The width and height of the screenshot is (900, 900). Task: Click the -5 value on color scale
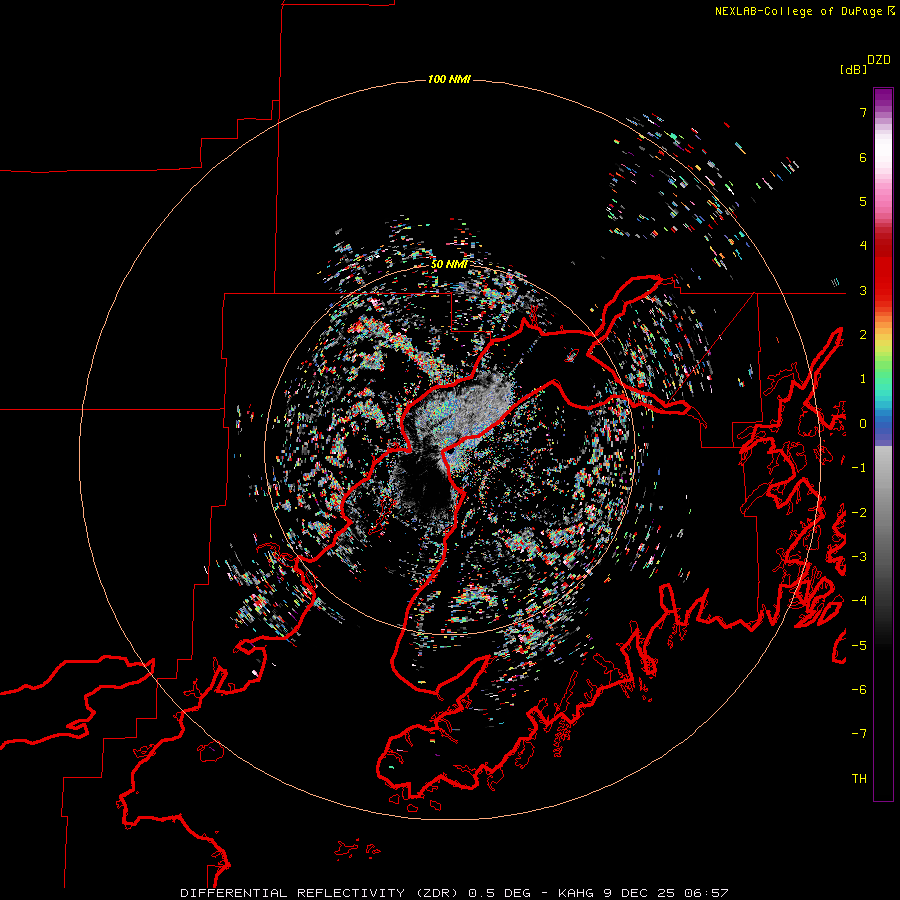point(859,646)
